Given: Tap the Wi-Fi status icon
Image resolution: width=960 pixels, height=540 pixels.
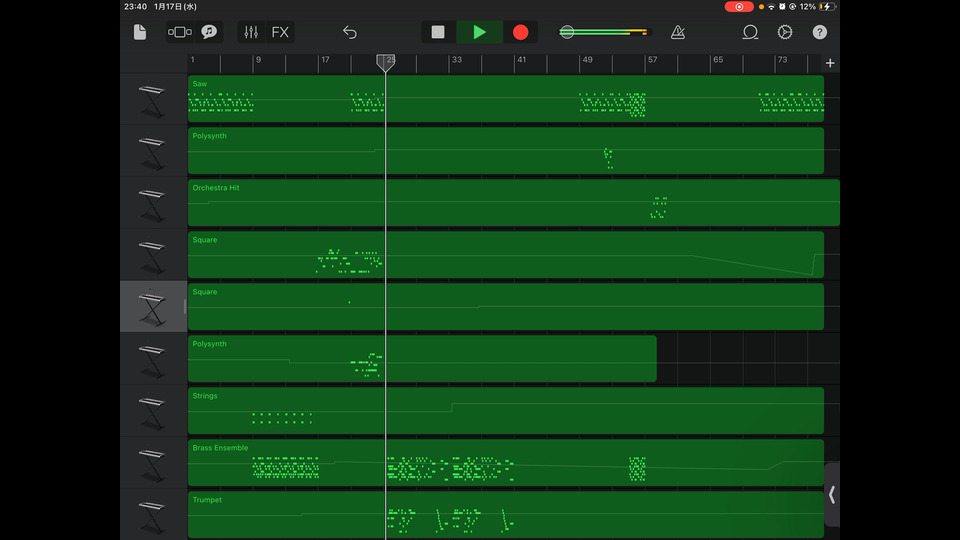Looking at the screenshot, I should 771,7.
